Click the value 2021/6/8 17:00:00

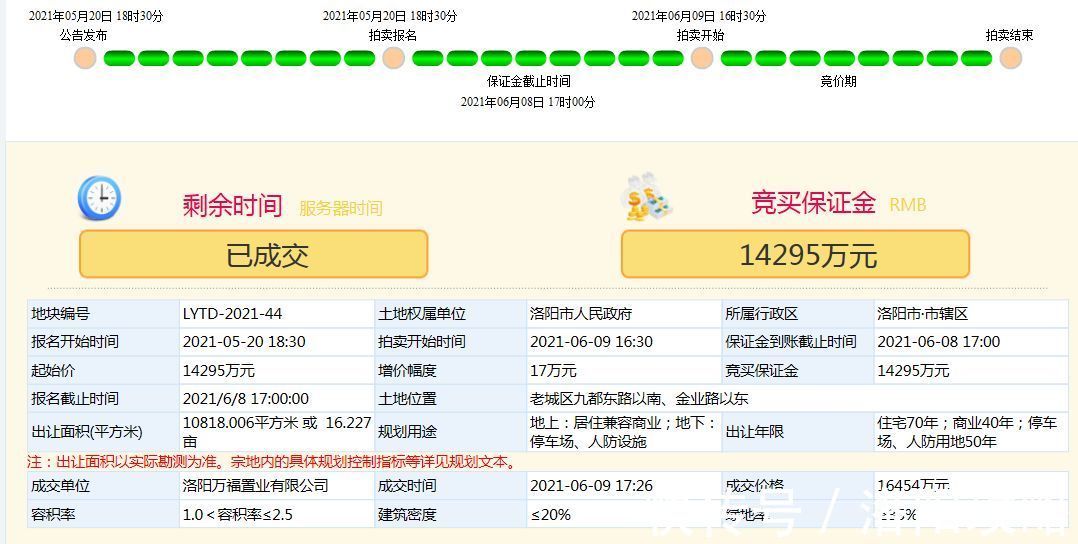tap(246, 399)
